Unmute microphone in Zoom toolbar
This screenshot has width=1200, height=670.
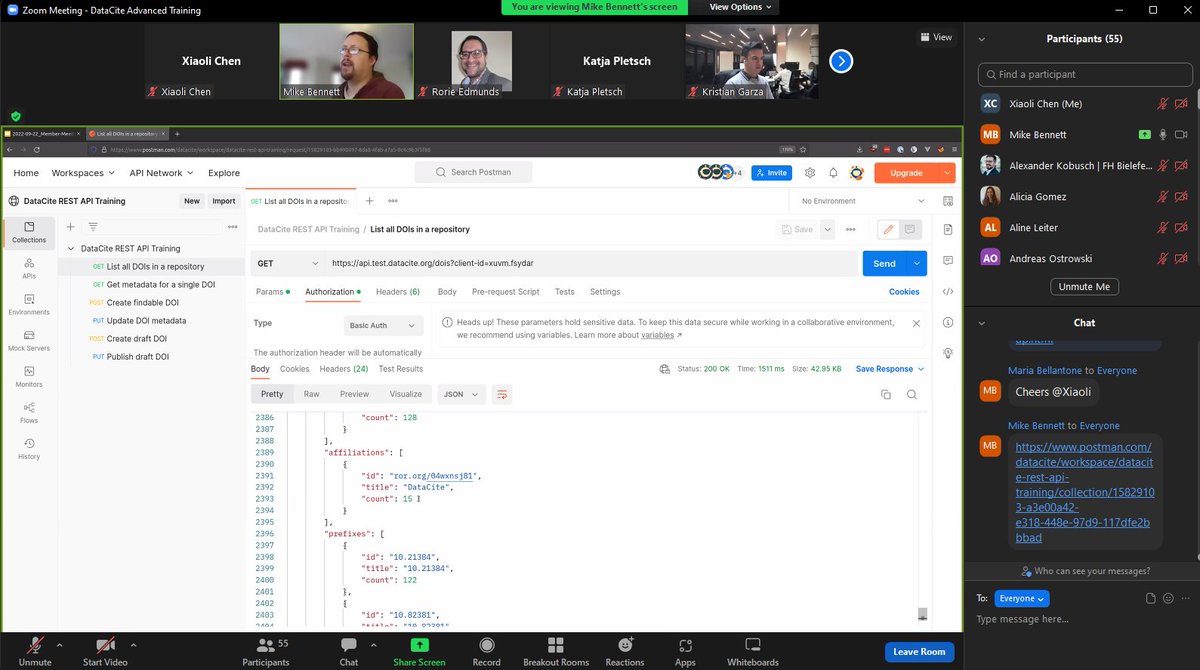[x=35, y=650]
